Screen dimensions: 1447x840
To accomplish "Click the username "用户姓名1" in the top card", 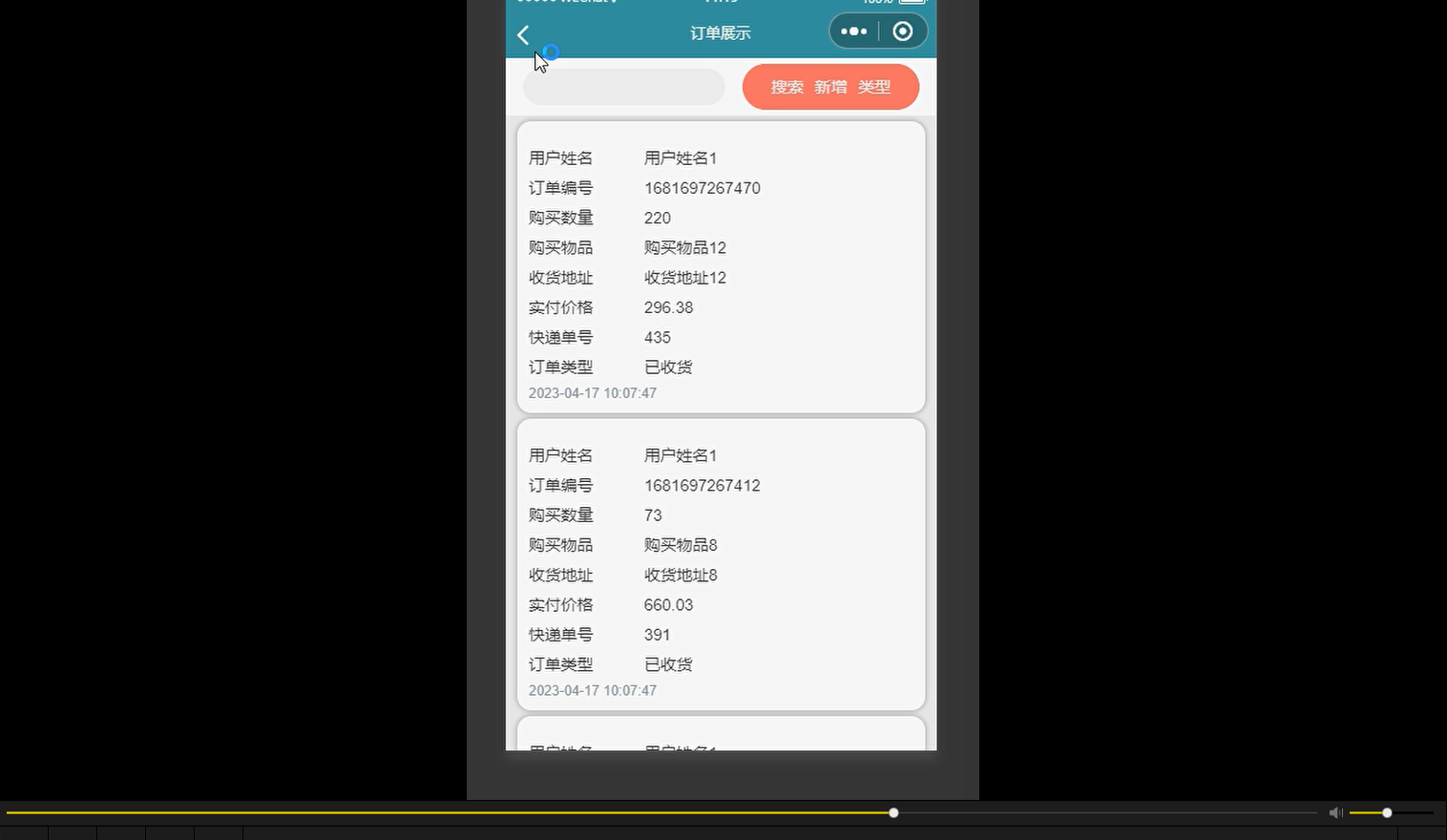I will (x=681, y=157).
